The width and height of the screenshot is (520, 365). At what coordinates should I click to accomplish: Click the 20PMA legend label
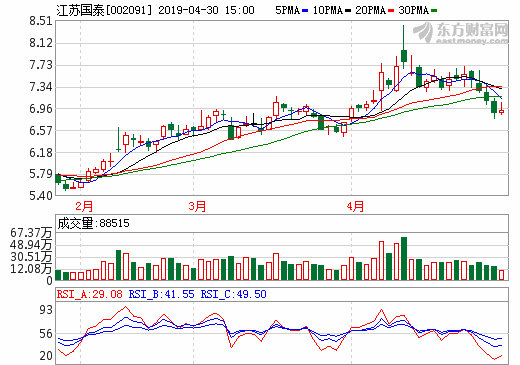pyautogui.click(x=370, y=11)
